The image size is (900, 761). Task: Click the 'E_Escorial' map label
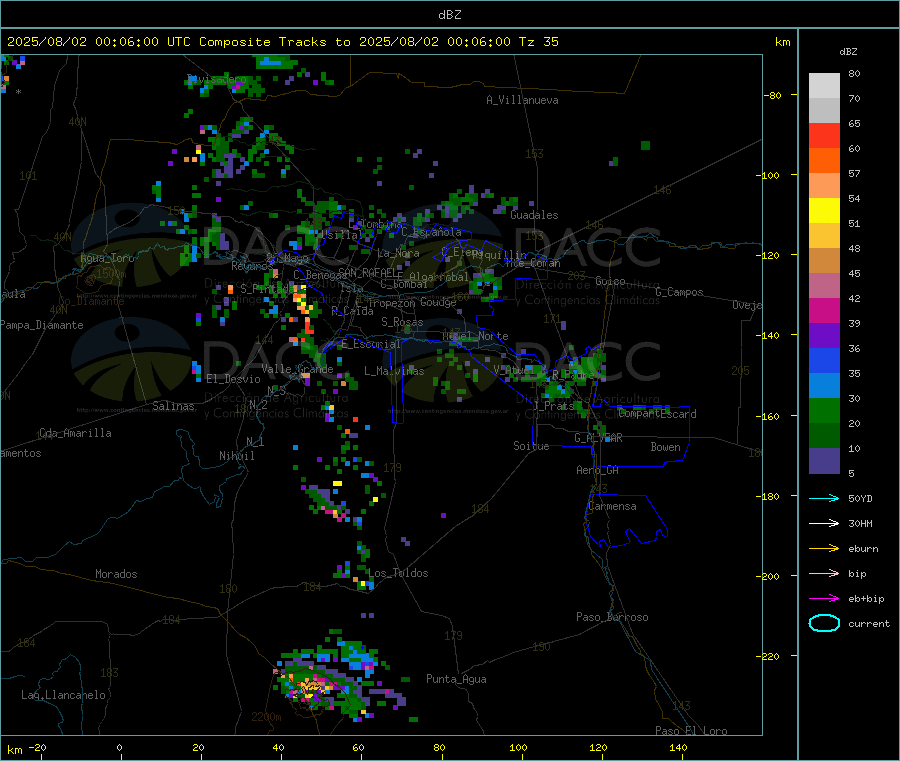(x=371, y=344)
